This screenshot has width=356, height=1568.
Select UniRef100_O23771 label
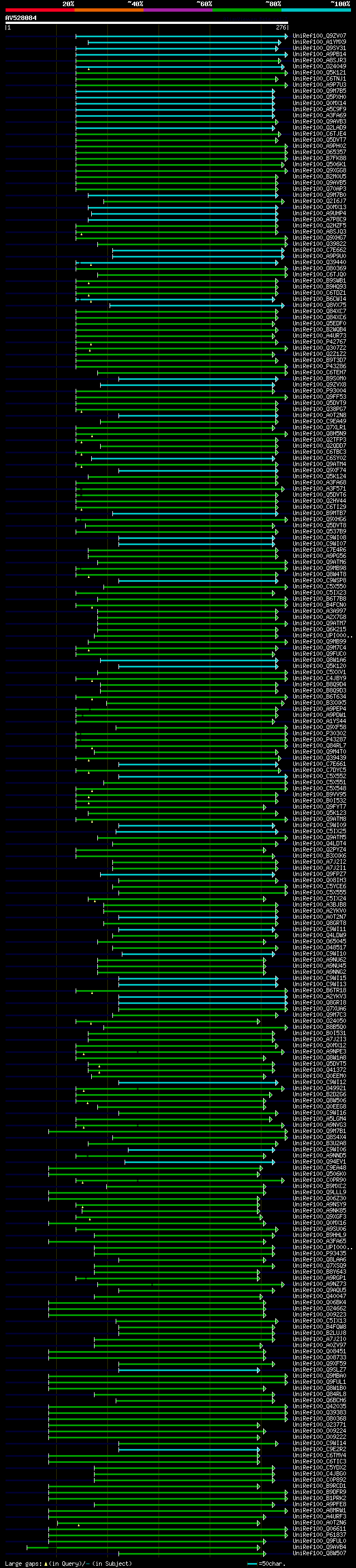coord(319,1424)
